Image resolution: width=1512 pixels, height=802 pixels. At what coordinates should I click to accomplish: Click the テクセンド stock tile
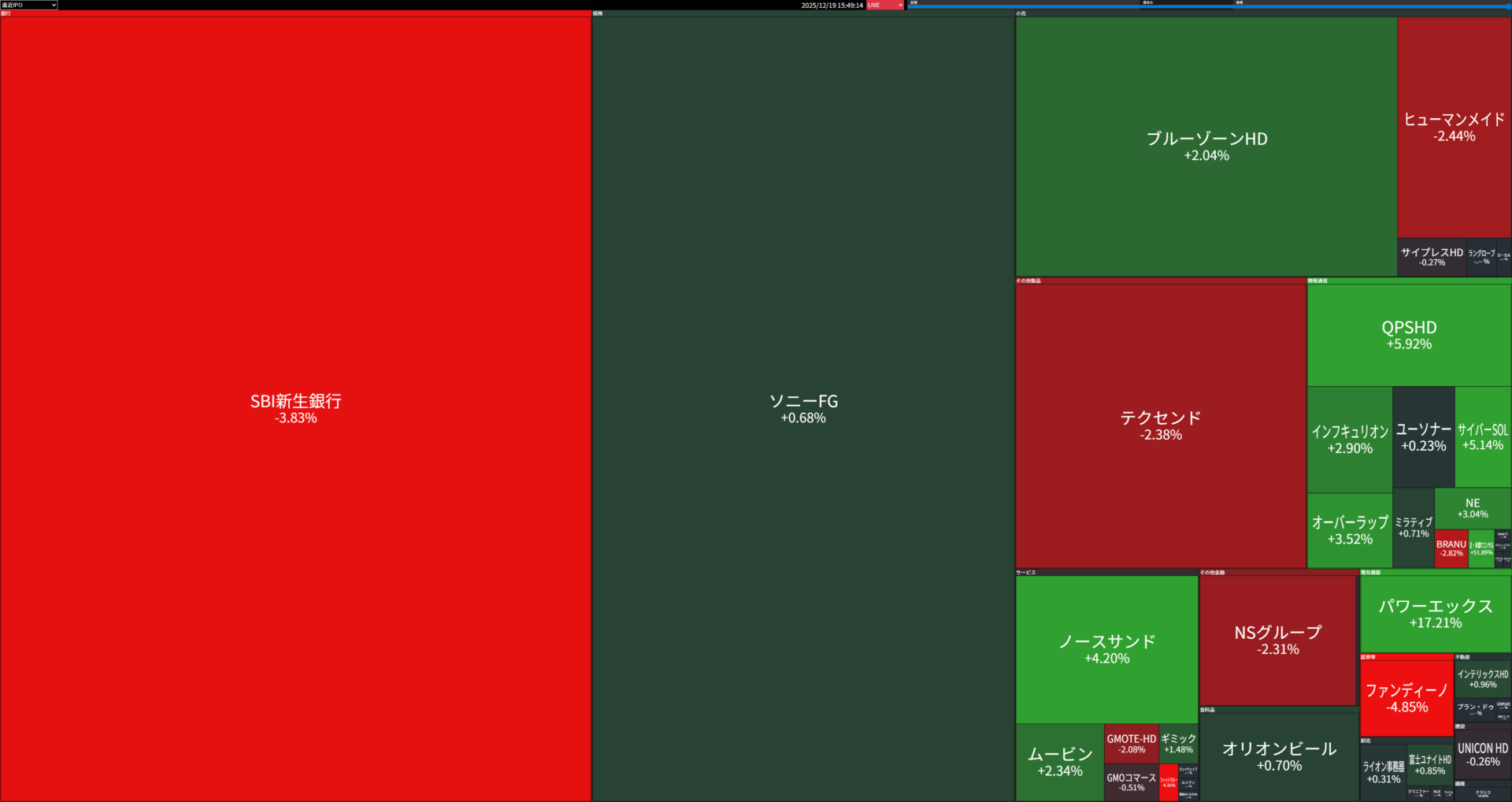pyautogui.click(x=1161, y=425)
